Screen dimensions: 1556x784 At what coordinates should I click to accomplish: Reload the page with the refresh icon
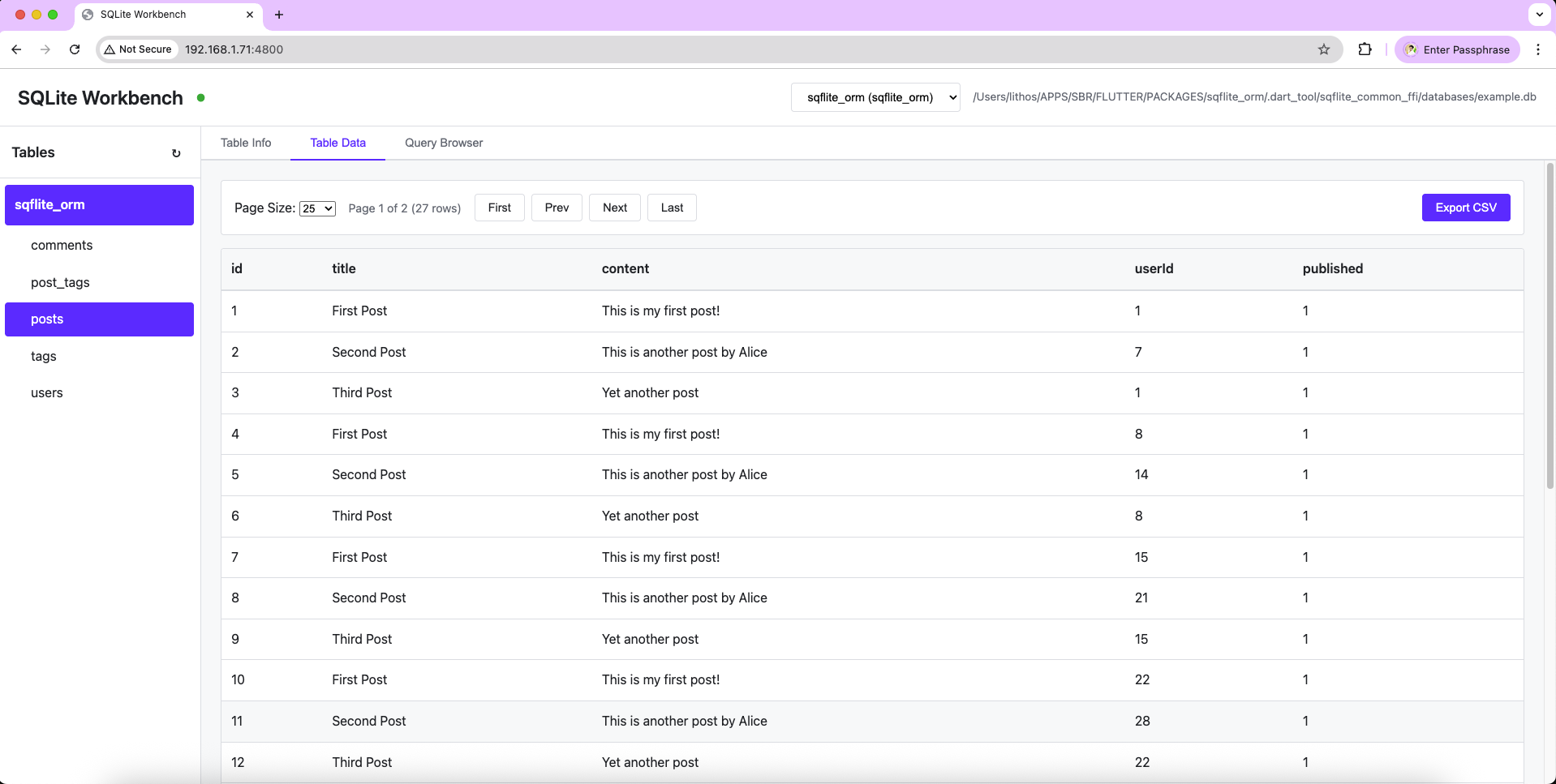pyautogui.click(x=75, y=49)
